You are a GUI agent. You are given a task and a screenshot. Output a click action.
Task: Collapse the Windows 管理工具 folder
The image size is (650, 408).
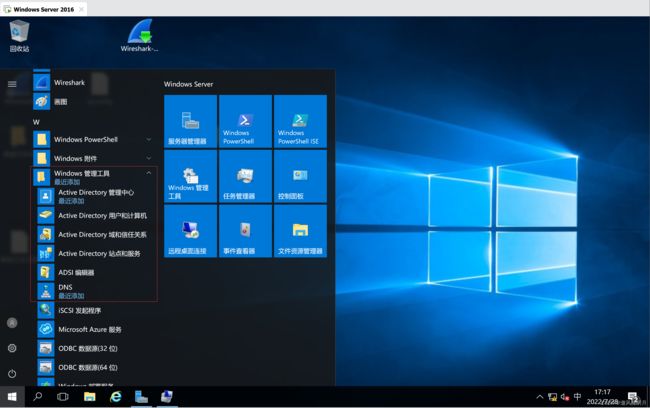92,177
